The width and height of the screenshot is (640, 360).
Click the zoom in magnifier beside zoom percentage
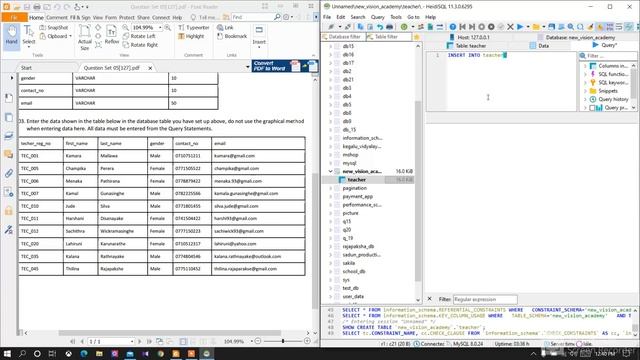point(168,27)
